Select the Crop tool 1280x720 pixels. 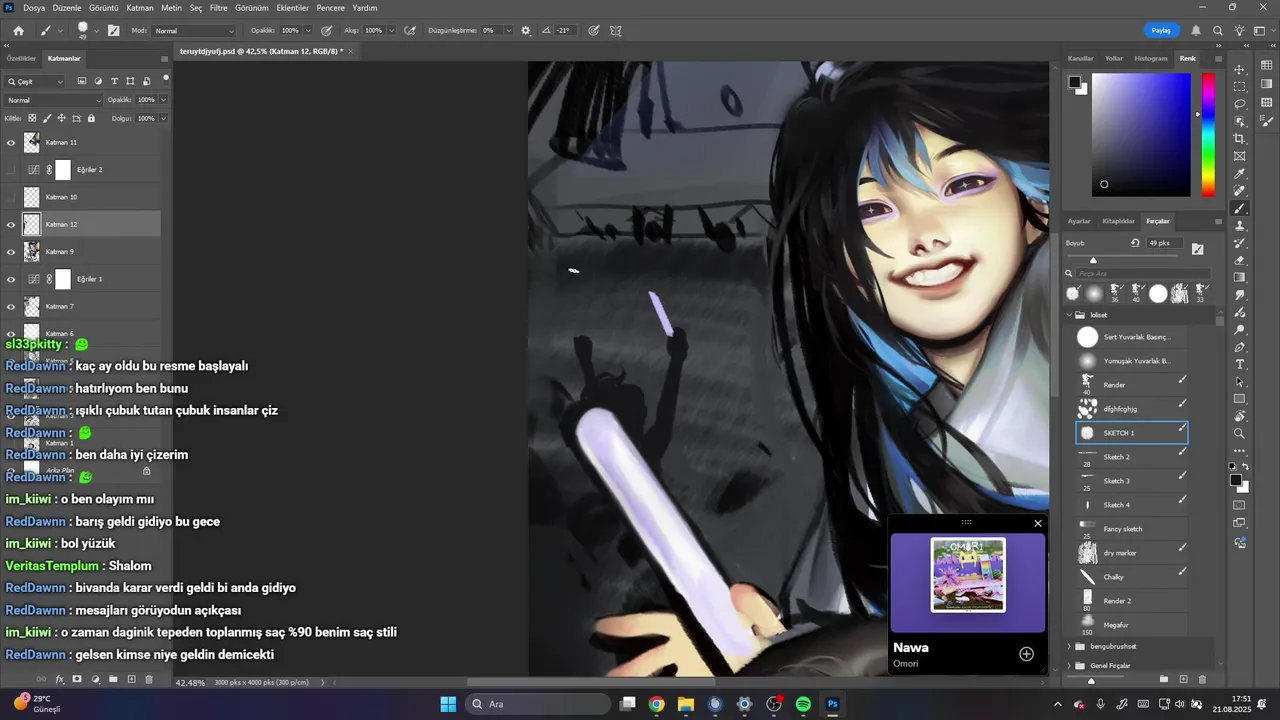1240,139
